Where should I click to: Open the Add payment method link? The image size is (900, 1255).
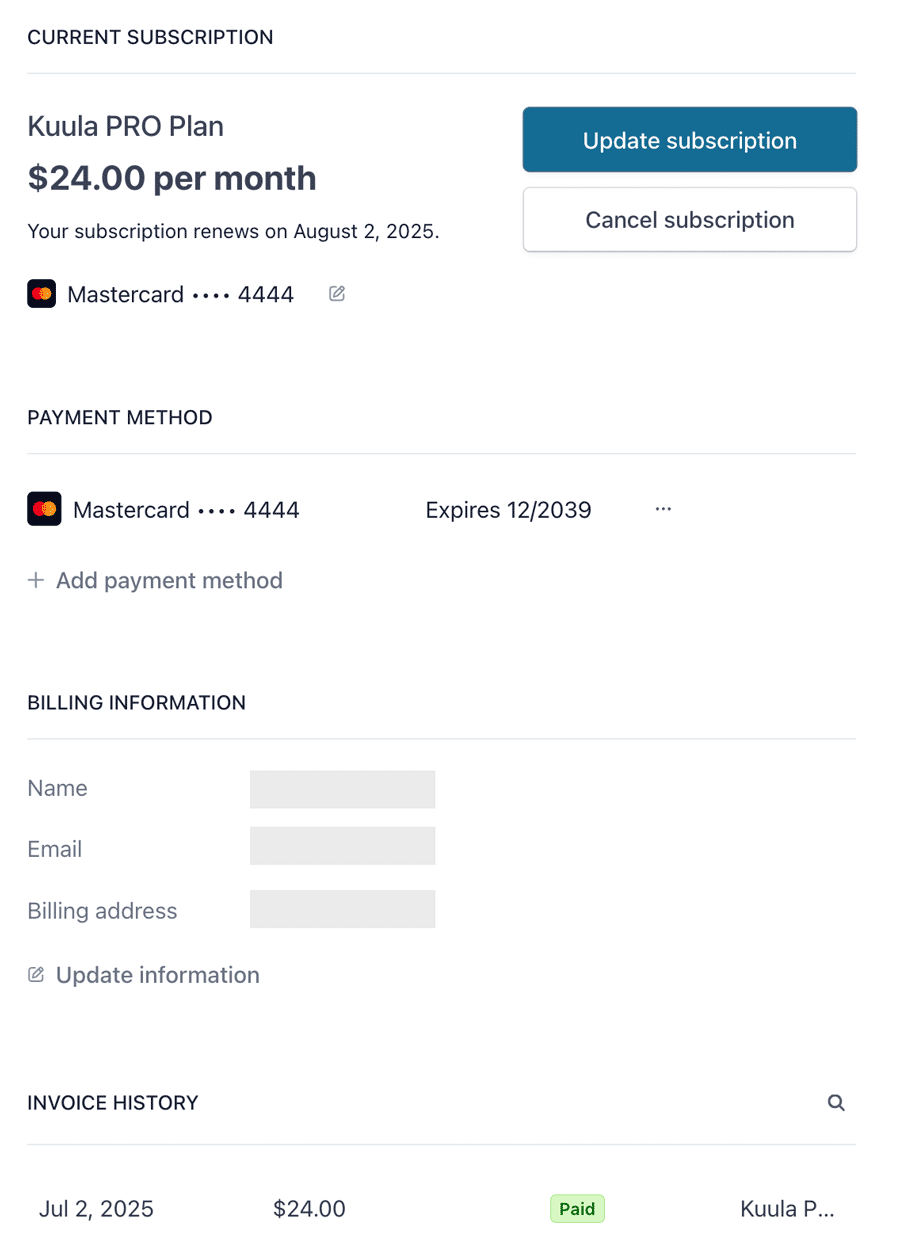(155, 580)
